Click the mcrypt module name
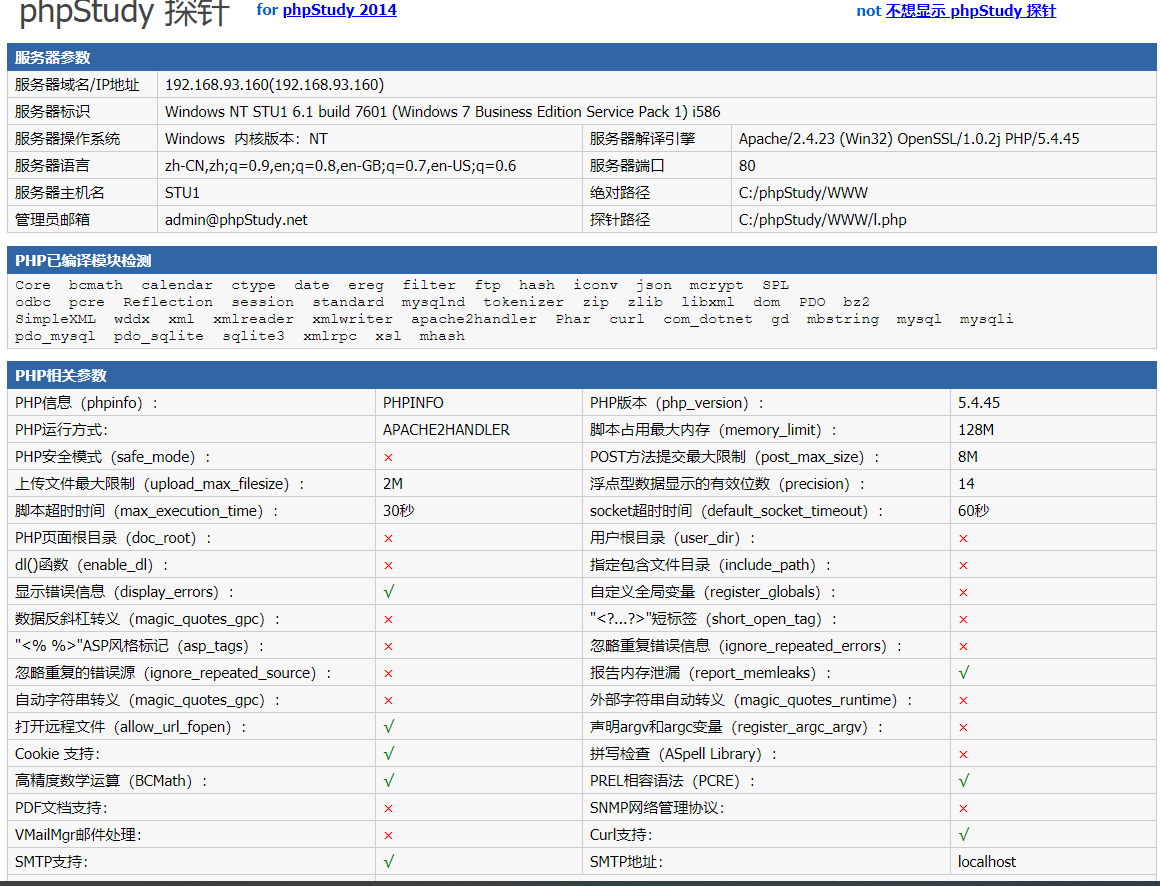The height and width of the screenshot is (886, 1160). 716,285
